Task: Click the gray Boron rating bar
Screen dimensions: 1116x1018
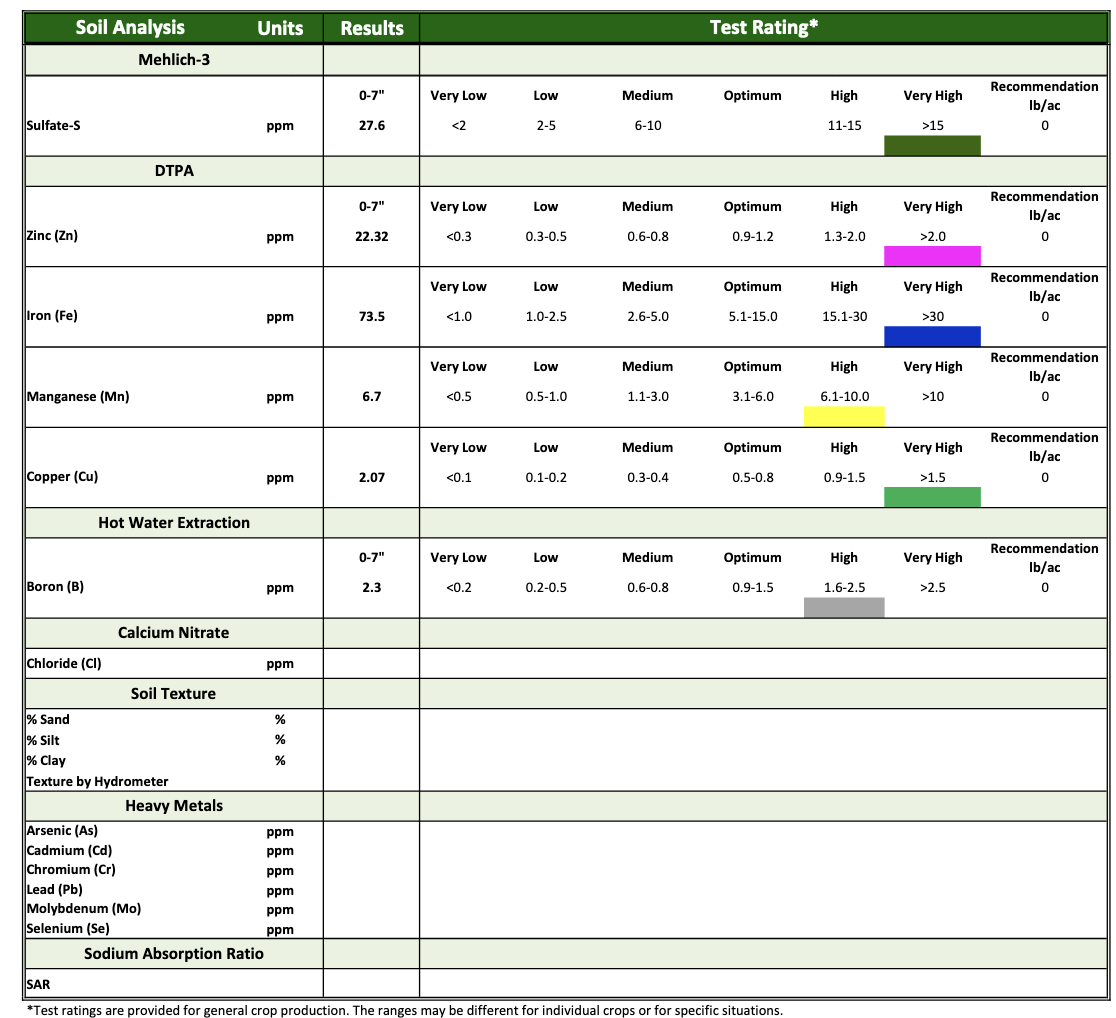Action: pos(844,607)
